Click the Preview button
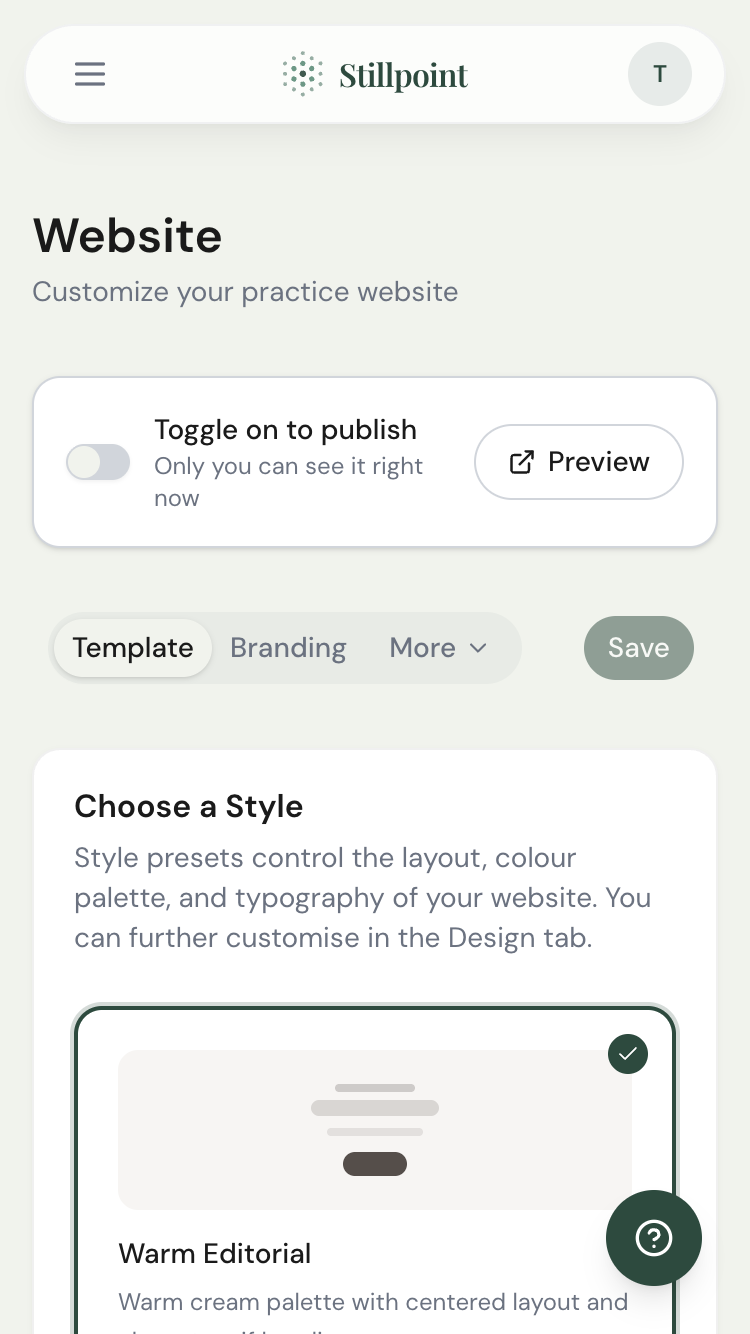 click(x=578, y=461)
